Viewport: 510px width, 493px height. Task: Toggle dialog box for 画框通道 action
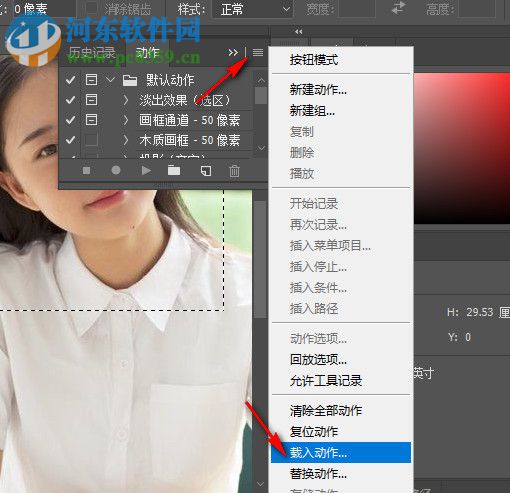[x=91, y=120]
